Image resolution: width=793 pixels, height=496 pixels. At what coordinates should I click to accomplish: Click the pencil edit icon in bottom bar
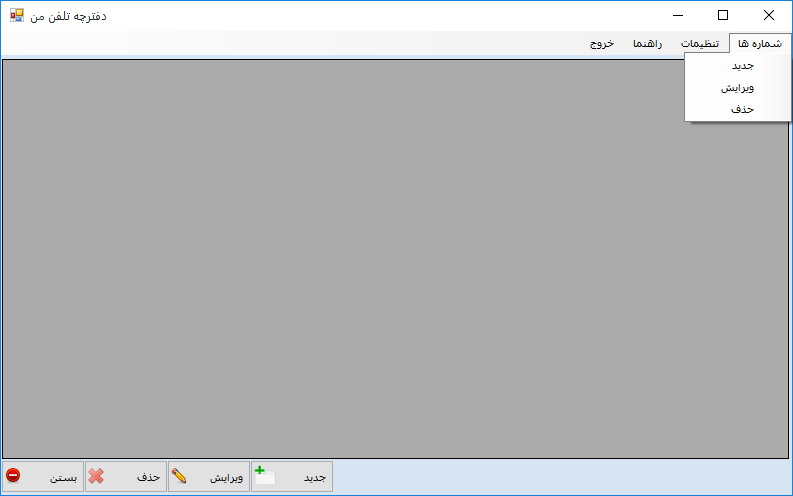click(x=180, y=477)
